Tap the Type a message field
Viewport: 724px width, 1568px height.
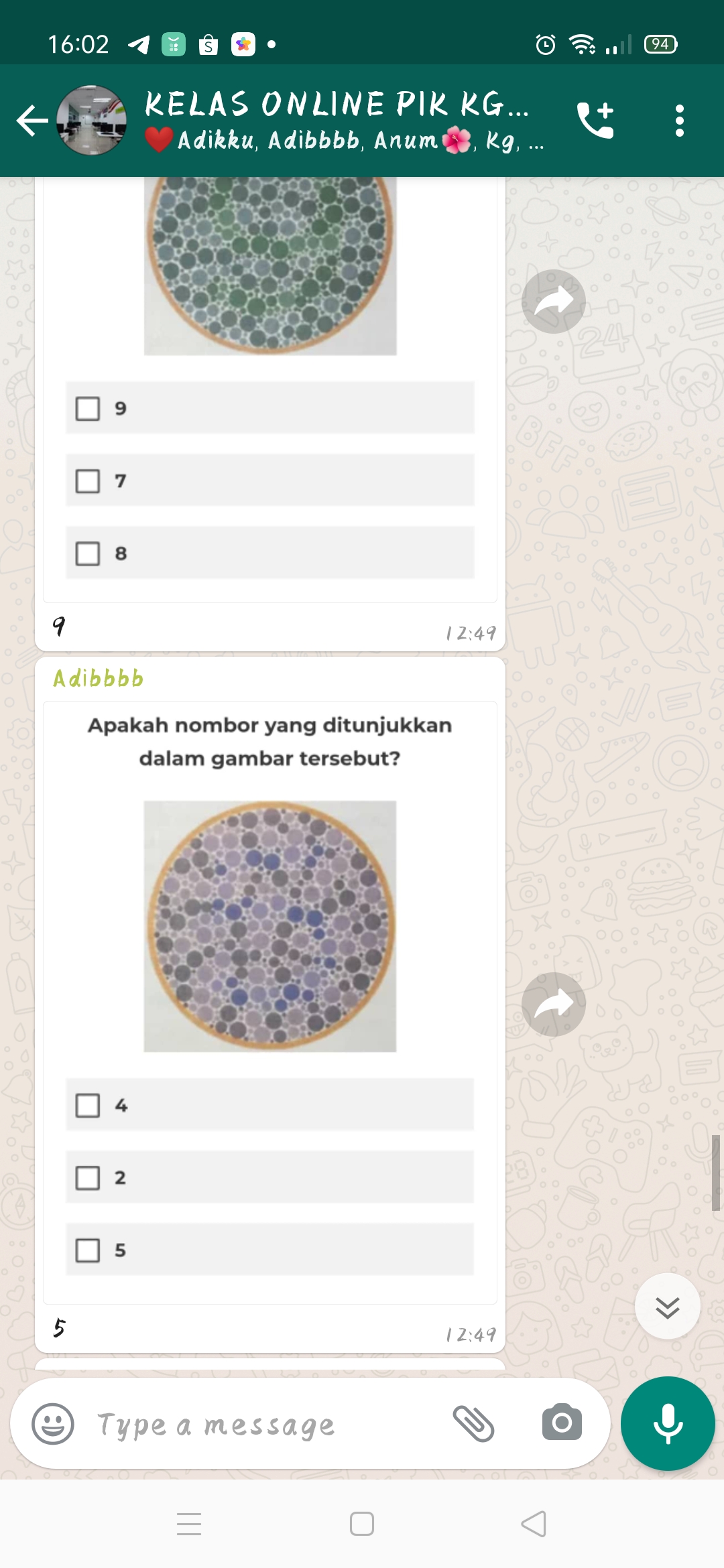coord(268,1425)
